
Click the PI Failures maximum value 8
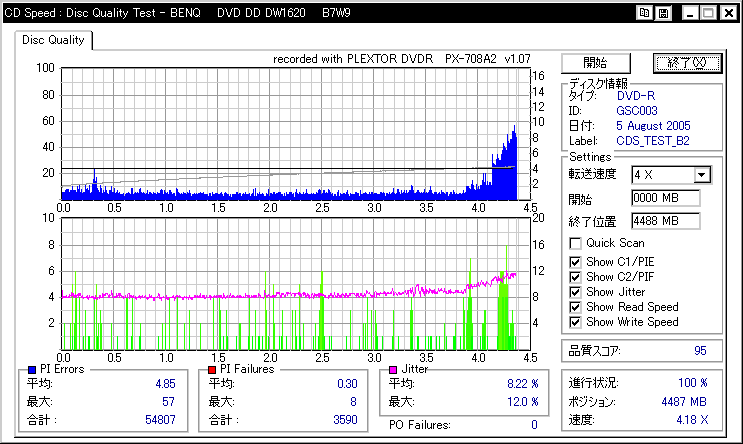click(353, 402)
